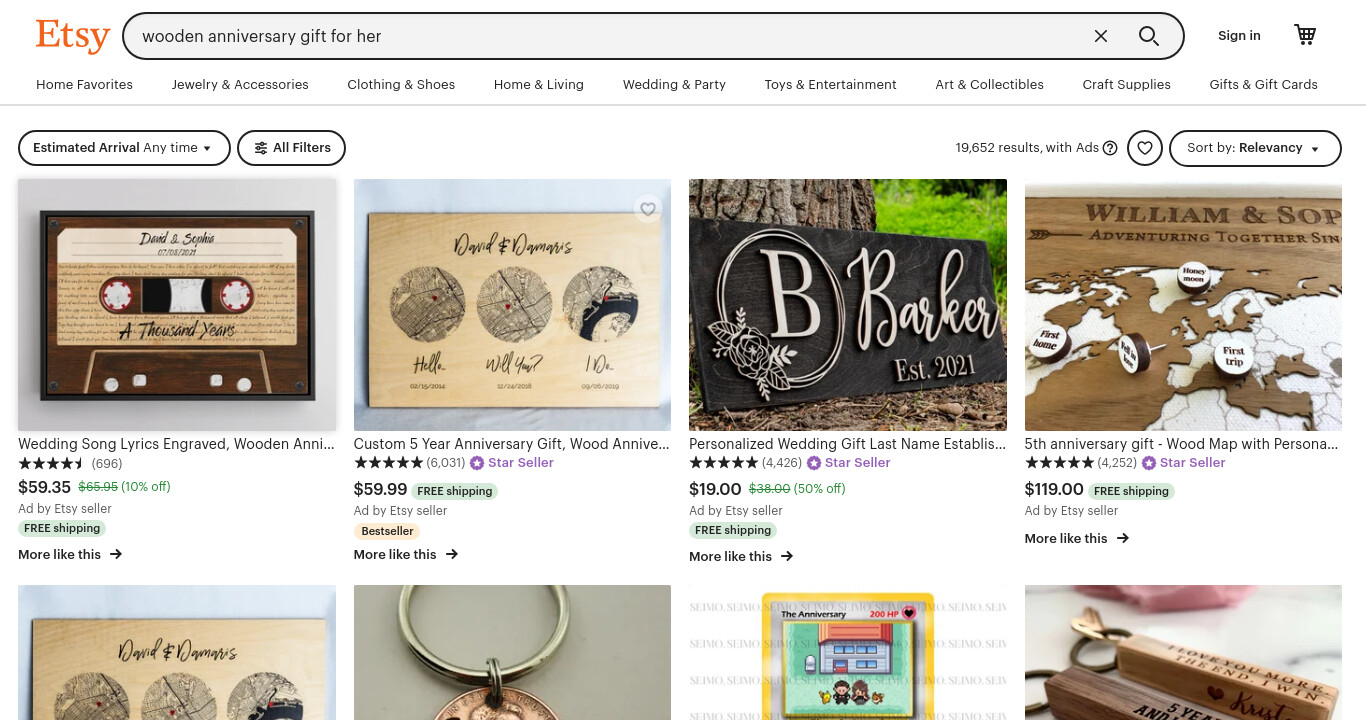Image resolution: width=1366 pixels, height=720 pixels.
Task: Favorite the Custom 5 Year Anniversary listing
Action: 648,209
